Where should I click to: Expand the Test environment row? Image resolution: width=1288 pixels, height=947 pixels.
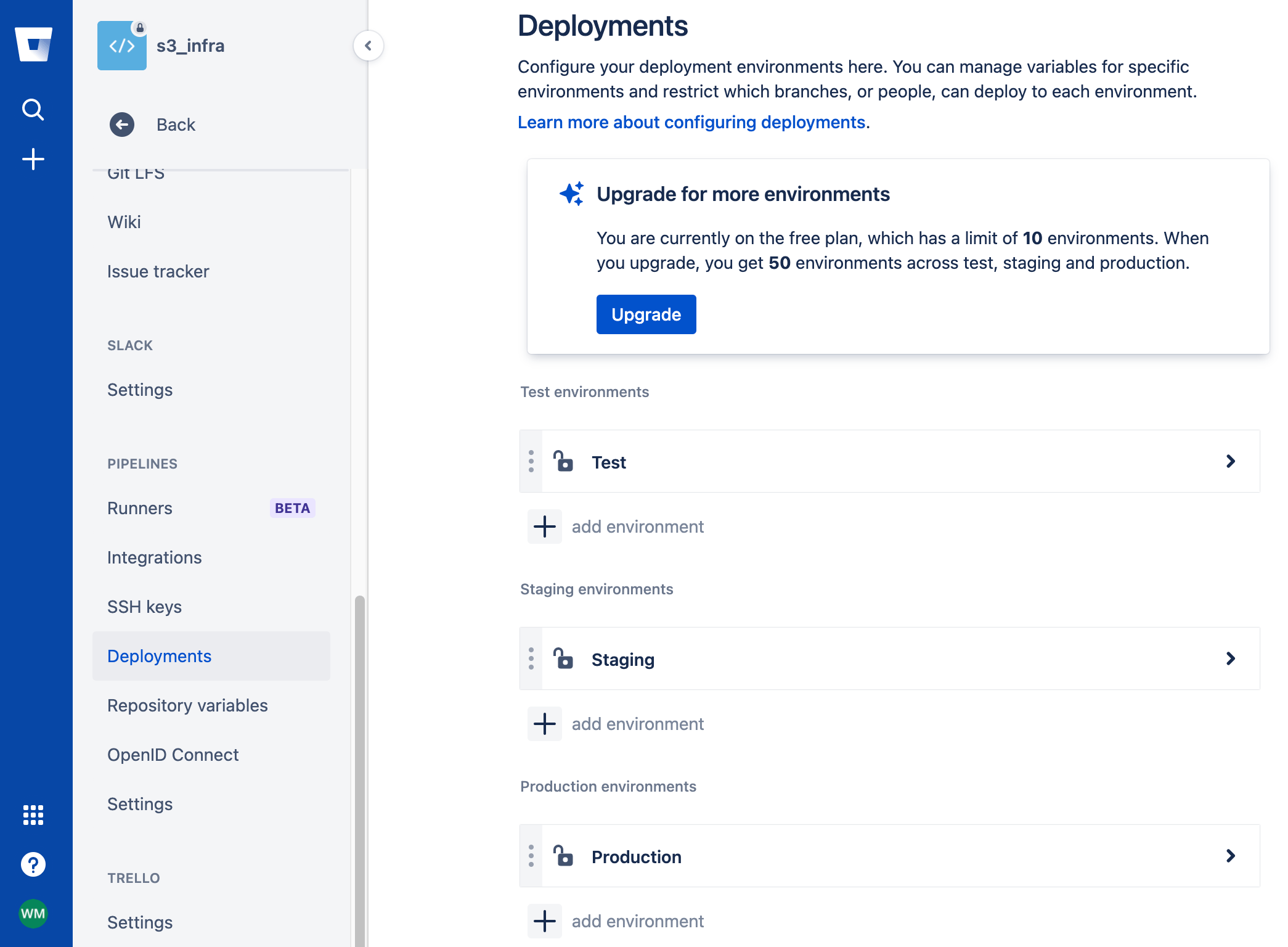[x=1232, y=461]
